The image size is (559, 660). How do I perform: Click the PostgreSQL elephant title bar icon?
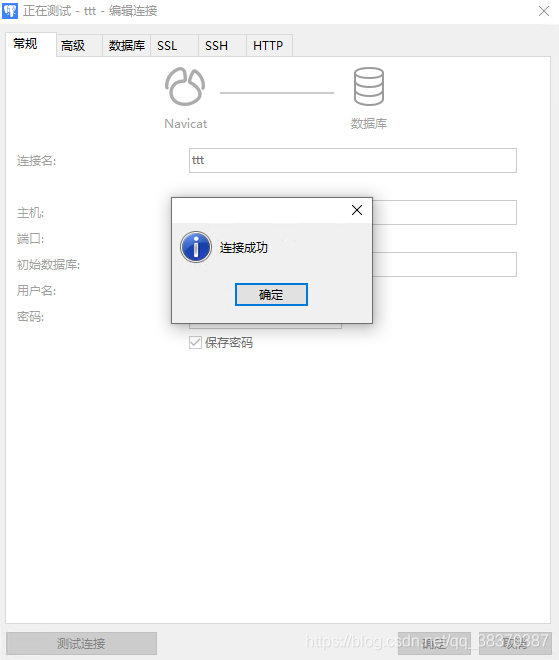click(x=10, y=11)
